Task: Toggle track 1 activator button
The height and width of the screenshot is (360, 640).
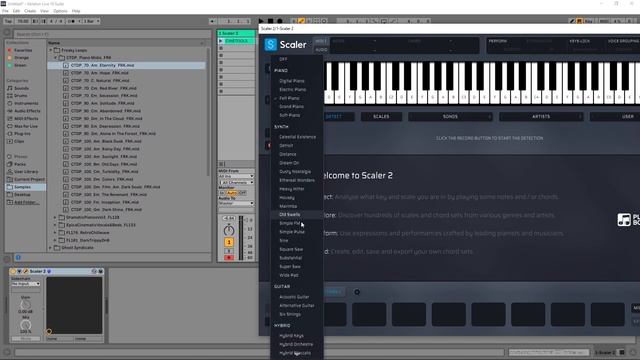Action: coord(229,242)
